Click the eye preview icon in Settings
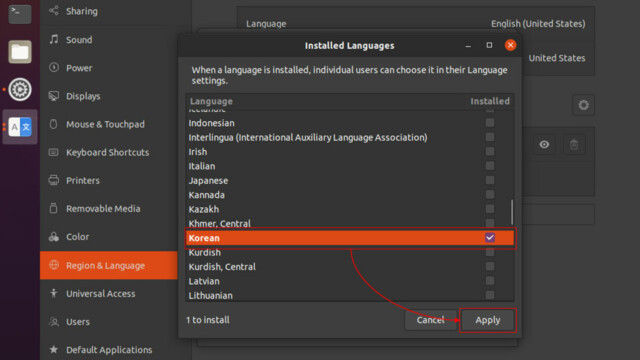This screenshot has width=640, height=360. [x=544, y=144]
